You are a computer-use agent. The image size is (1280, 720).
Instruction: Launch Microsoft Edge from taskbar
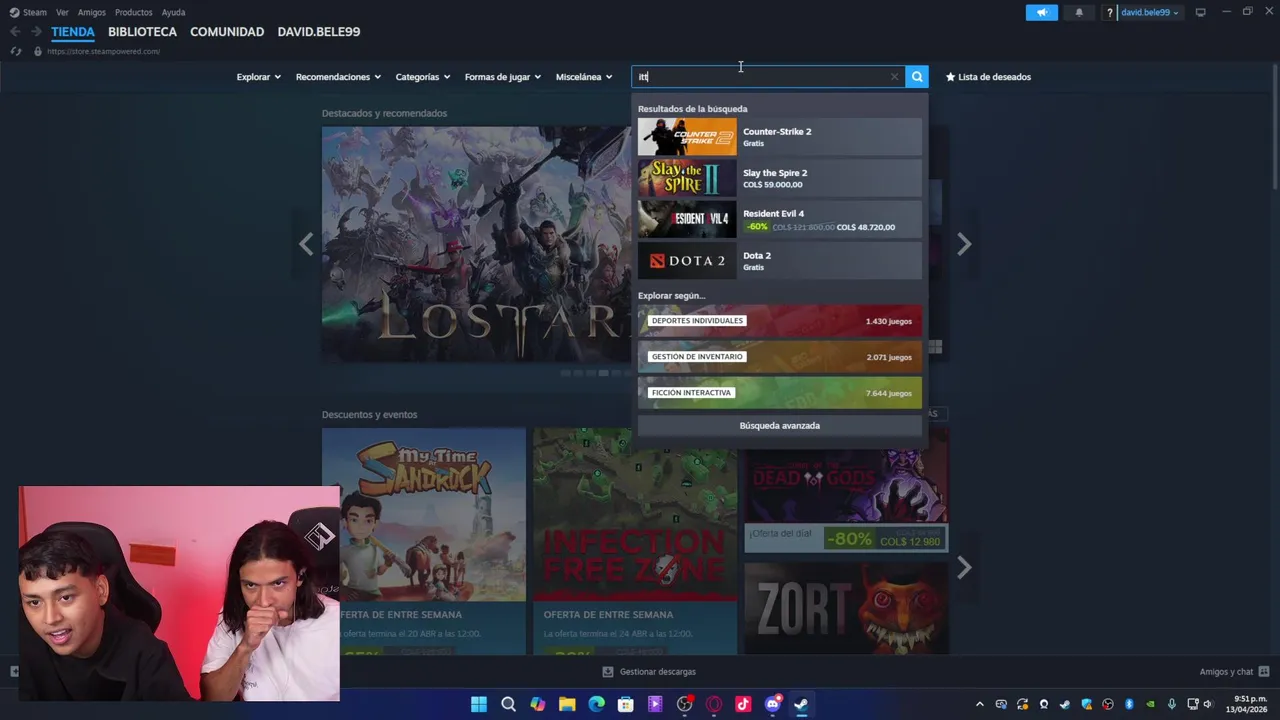tap(597, 704)
